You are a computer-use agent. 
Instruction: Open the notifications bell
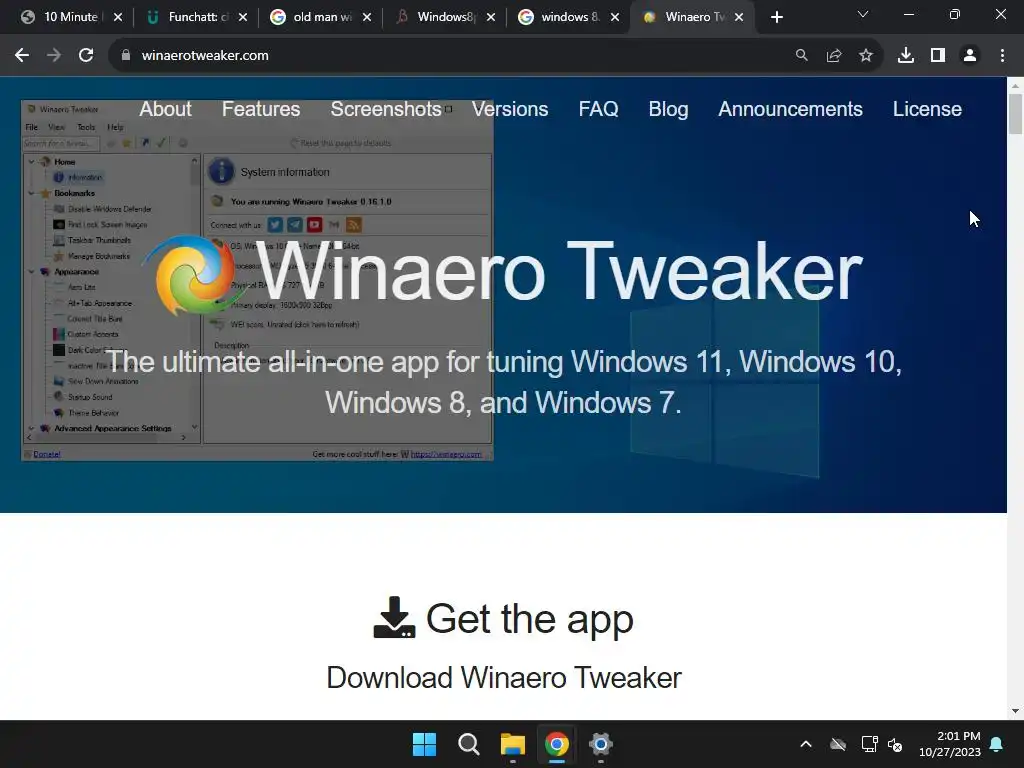coord(997,744)
